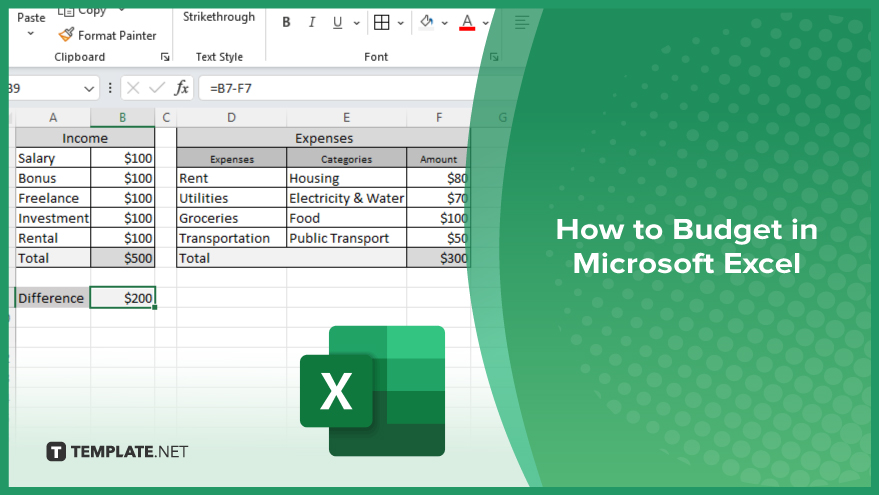Click the Strikethrough button

tap(219, 17)
